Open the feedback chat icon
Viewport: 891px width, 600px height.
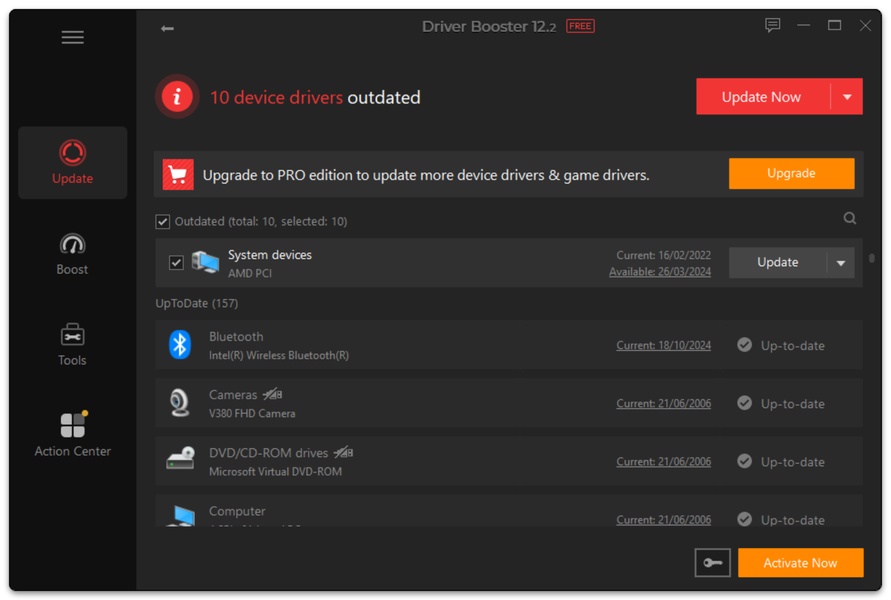pyautogui.click(x=772, y=26)
